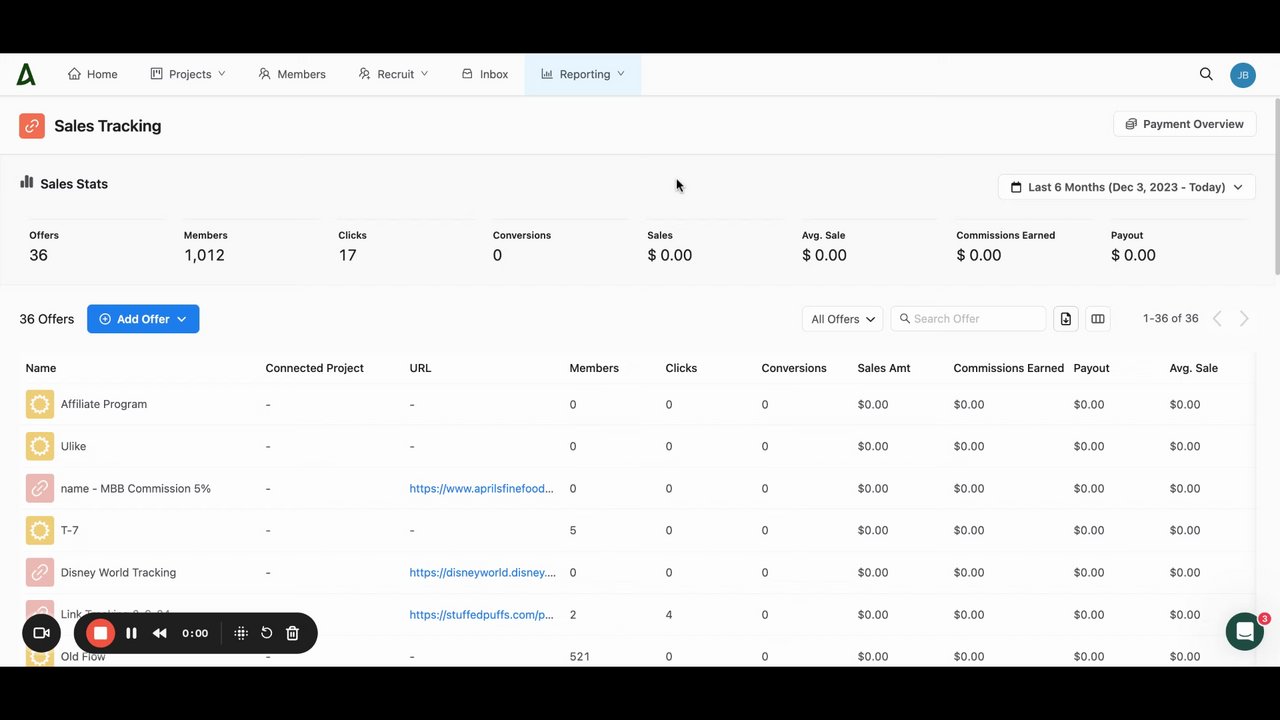Image resolution: width=1280 pixels, height=720 pixels.
Task: Open the Last 6 Months date range dropdown
Action: pyautogui.click(x=1127, y=187)
